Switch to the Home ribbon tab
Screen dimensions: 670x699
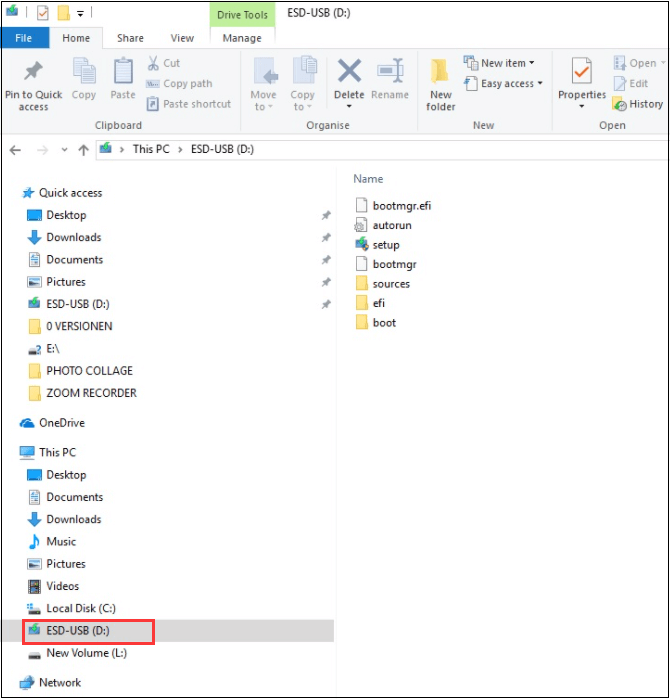(x=76, y=38)
